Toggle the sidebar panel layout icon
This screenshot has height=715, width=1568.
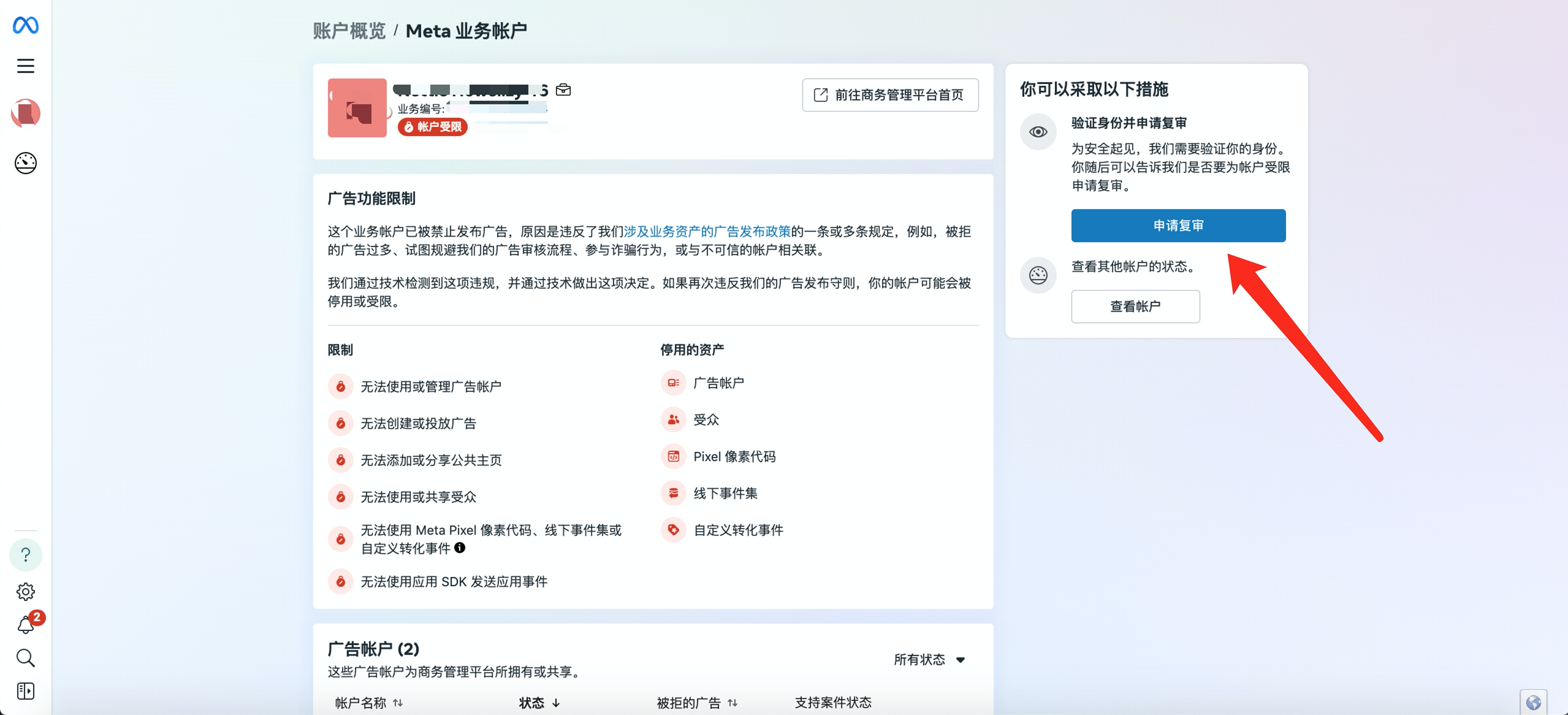(26, 691)
